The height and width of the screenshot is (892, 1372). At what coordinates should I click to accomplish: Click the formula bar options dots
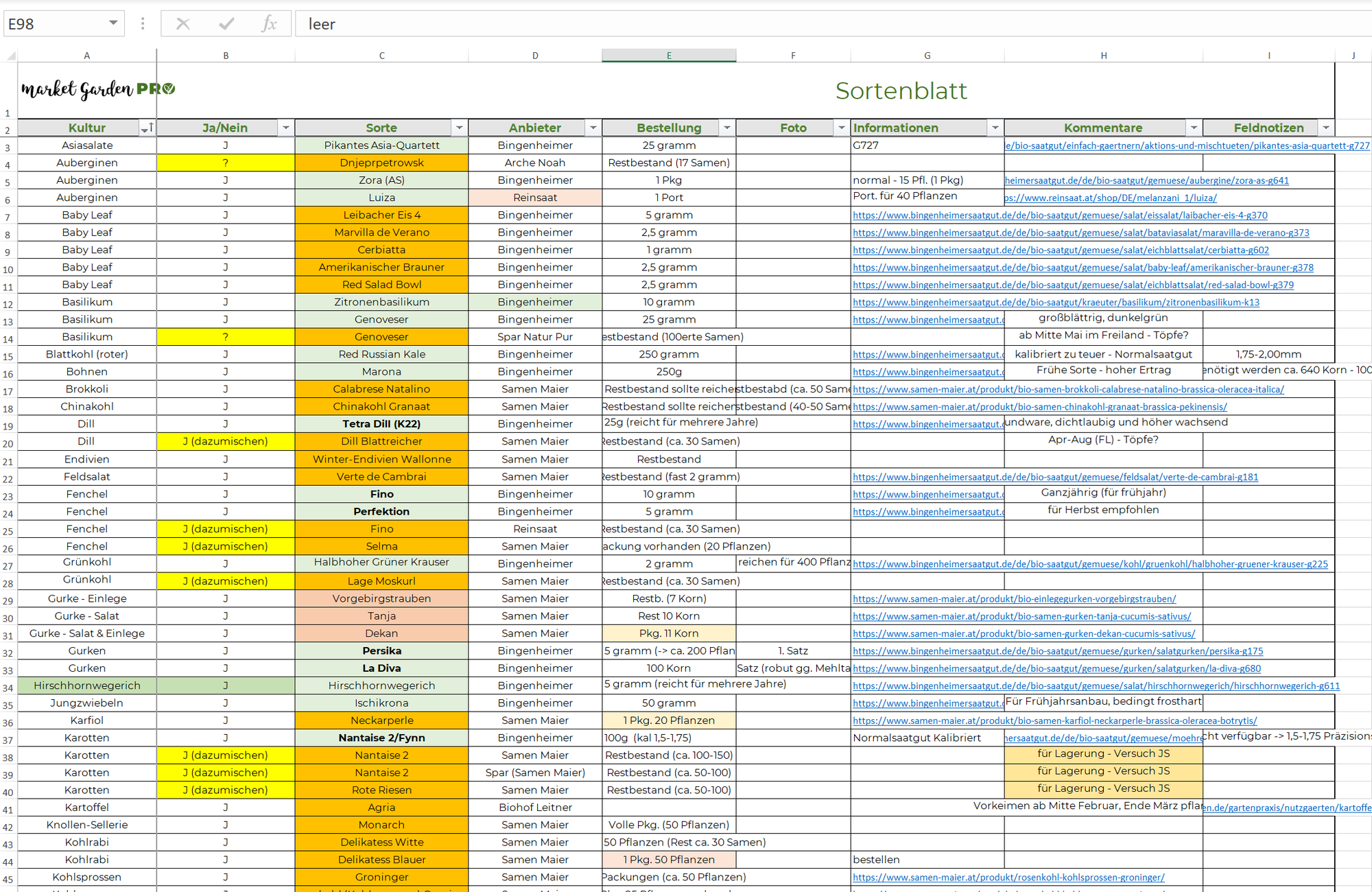143,24
